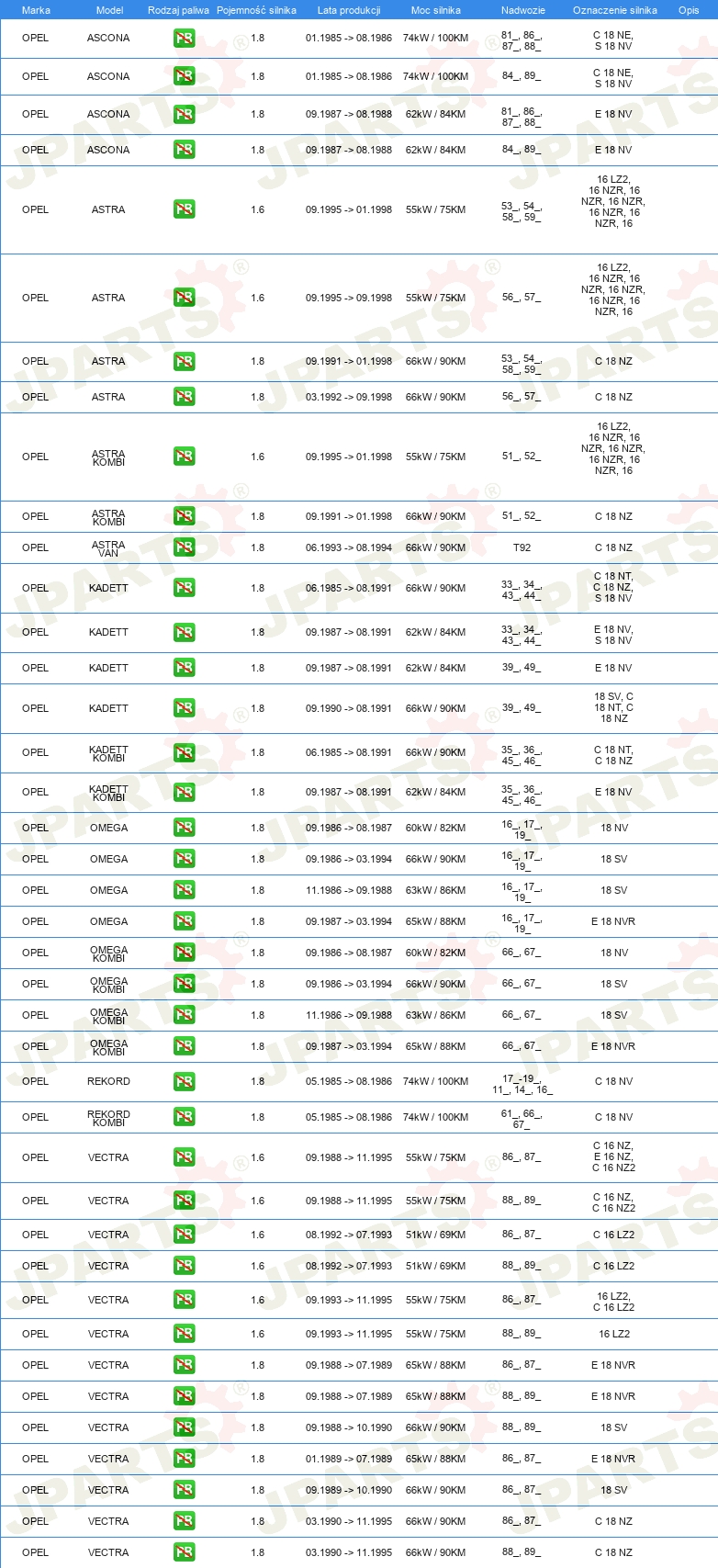
Task: Click engine code E 18 NV, S 18 NV
Action: click(612, 636)
